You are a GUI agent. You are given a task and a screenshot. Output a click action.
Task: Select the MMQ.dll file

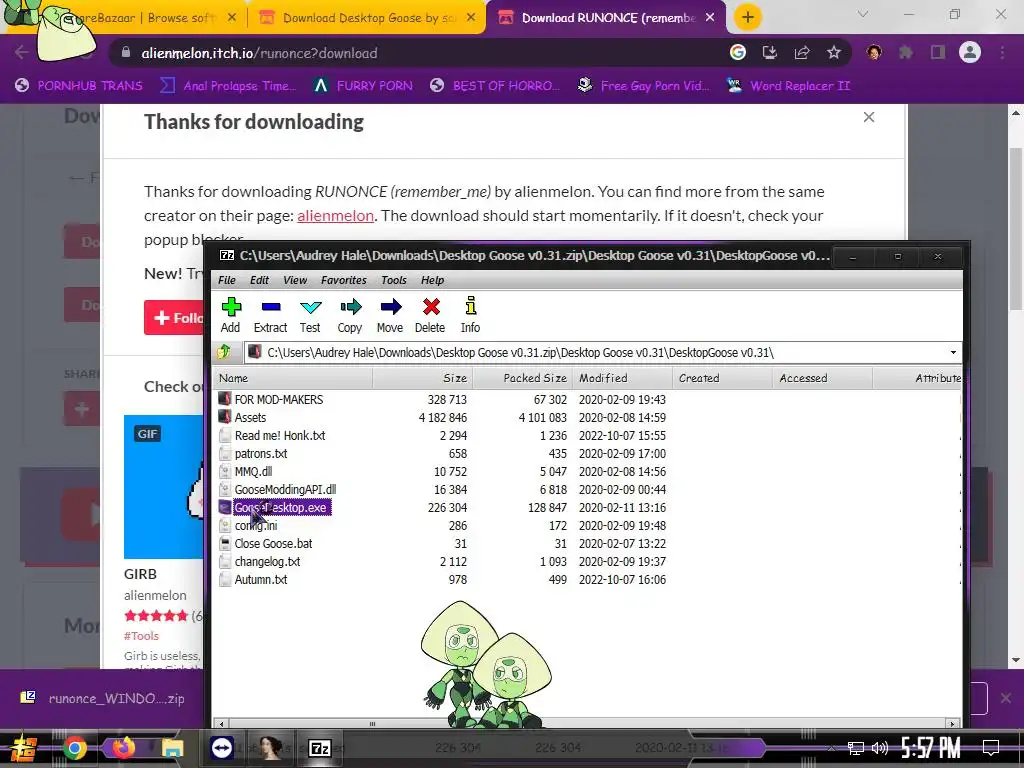253,472
